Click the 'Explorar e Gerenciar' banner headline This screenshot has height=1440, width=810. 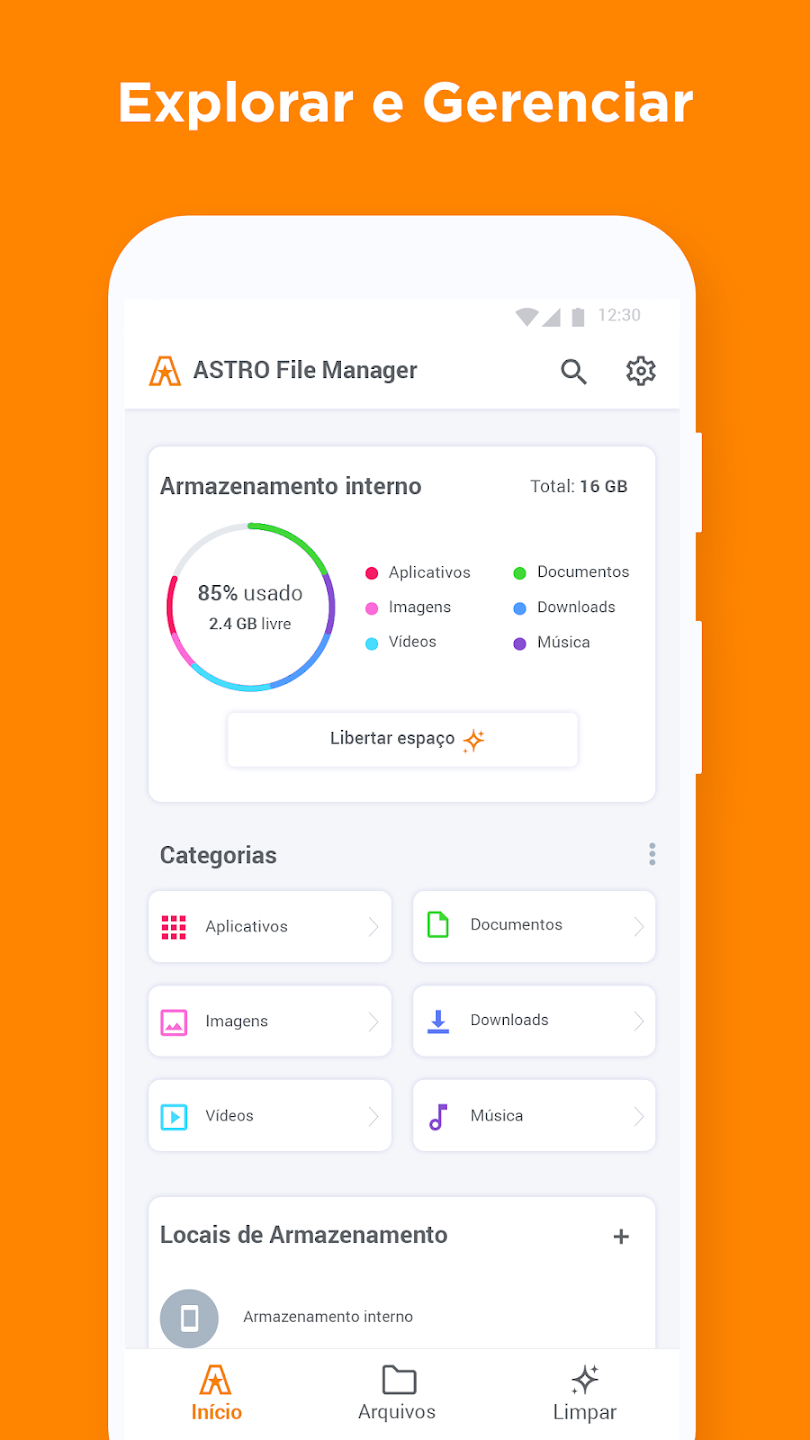click(x=405, y=102)
